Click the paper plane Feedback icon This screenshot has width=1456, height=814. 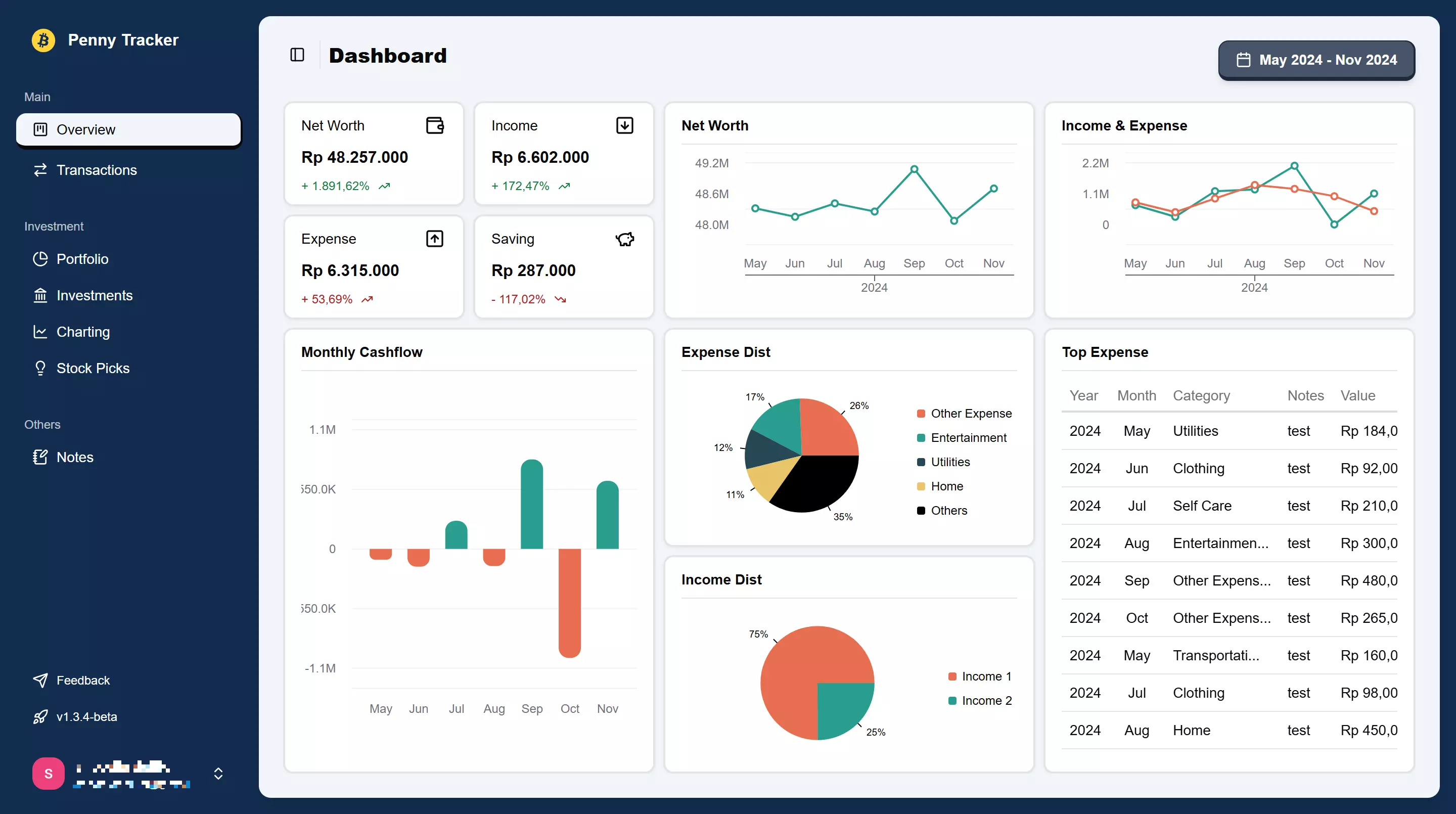(x=40, y=680)
